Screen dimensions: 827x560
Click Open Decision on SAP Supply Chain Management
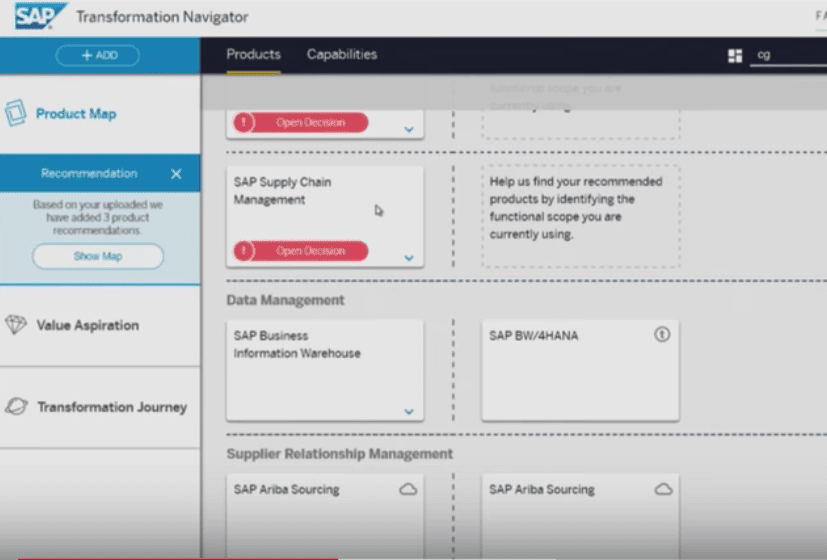point(301,251)
